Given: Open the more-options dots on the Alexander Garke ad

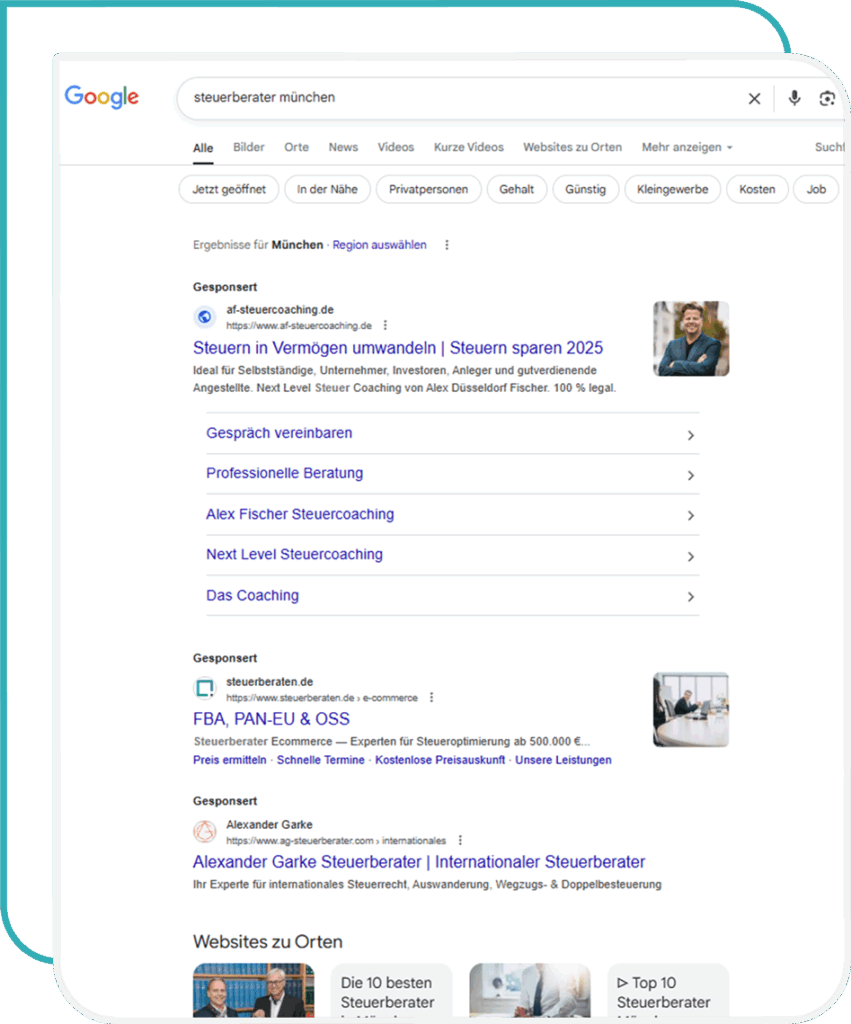Looking at the screenshot, I should pyautogui.click(x=460, y=840).
